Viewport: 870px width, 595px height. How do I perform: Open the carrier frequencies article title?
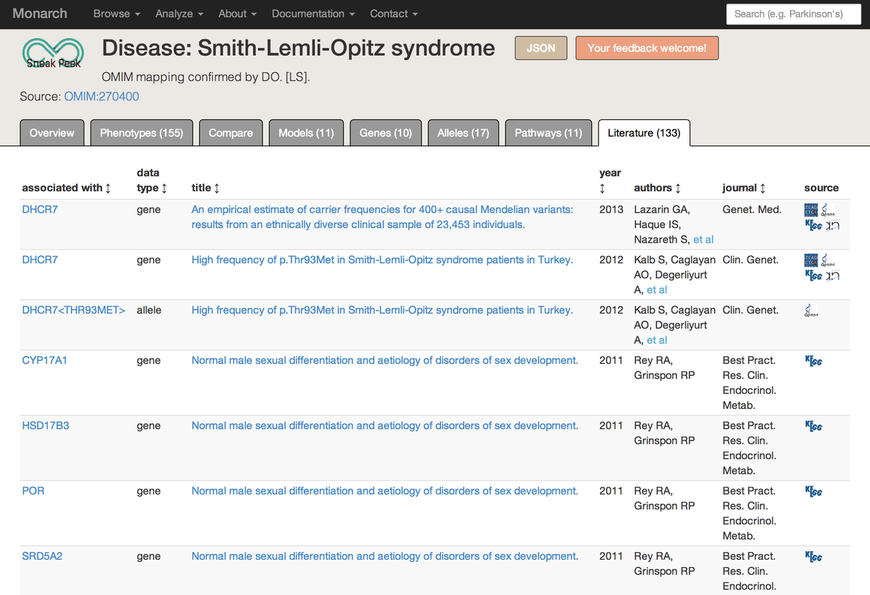[x=382, y=217]
